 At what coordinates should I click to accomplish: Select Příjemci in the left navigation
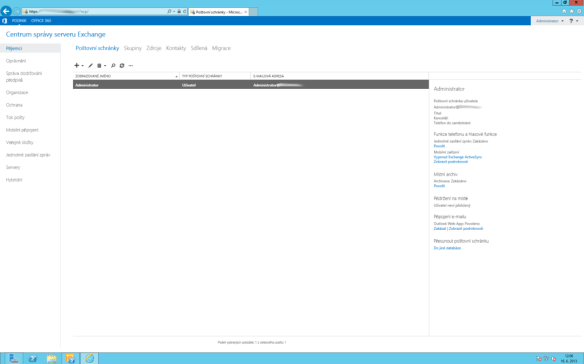pos(30,48)
